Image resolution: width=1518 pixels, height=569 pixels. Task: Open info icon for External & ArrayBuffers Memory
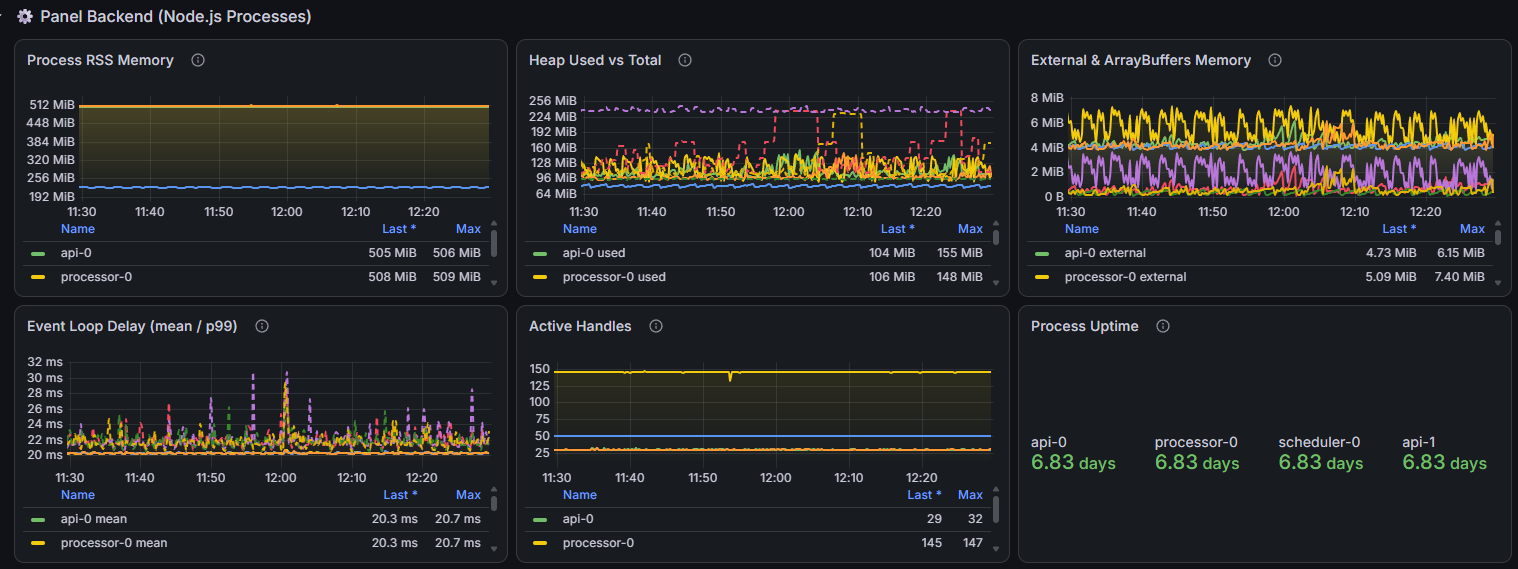(x=1275, y=60)
